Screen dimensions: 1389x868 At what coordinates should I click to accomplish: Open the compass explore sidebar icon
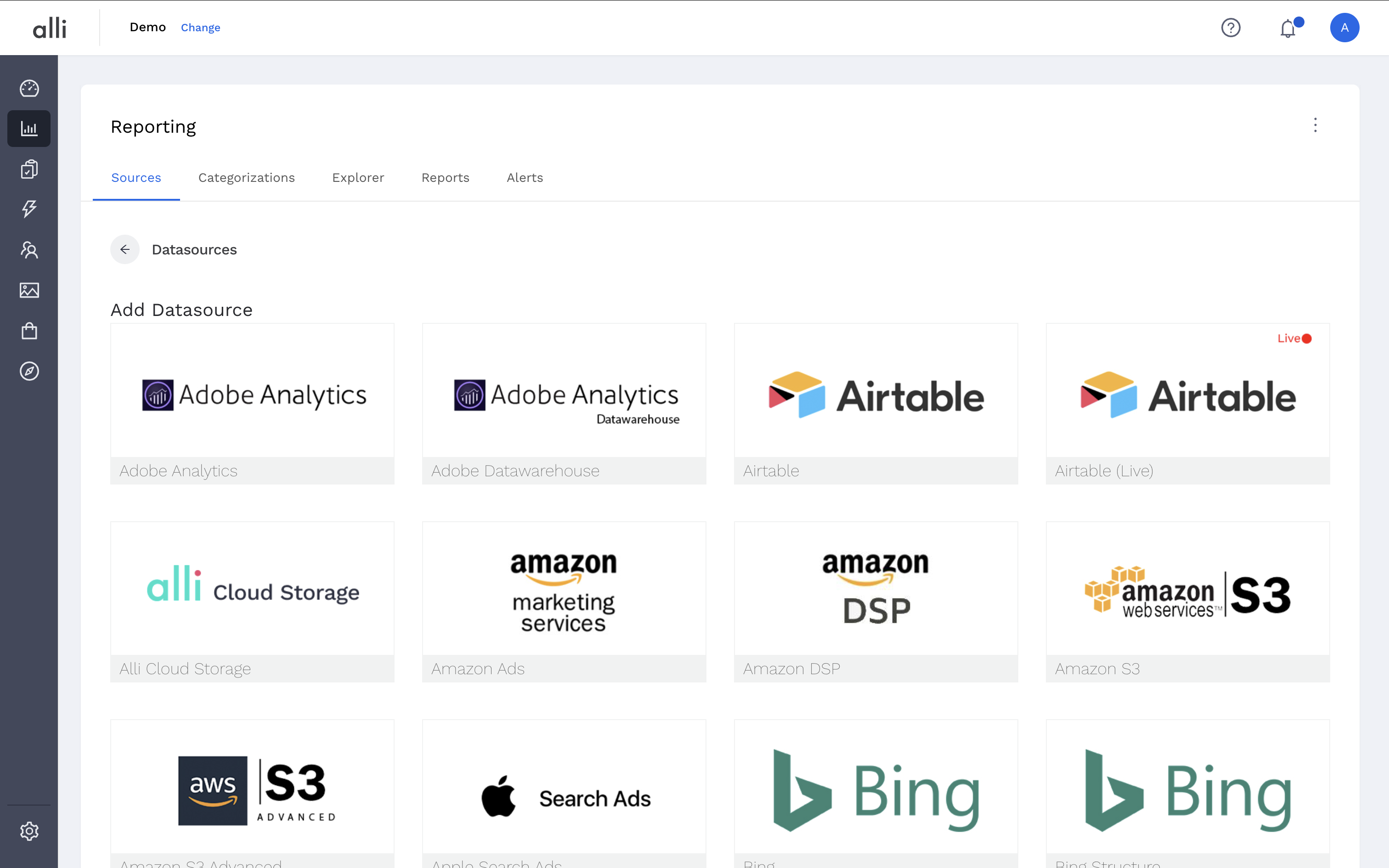coord(29,372)
